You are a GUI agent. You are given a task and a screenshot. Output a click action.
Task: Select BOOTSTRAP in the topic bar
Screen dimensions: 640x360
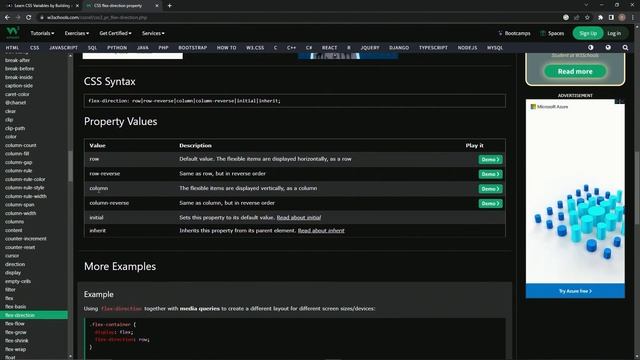193,48
